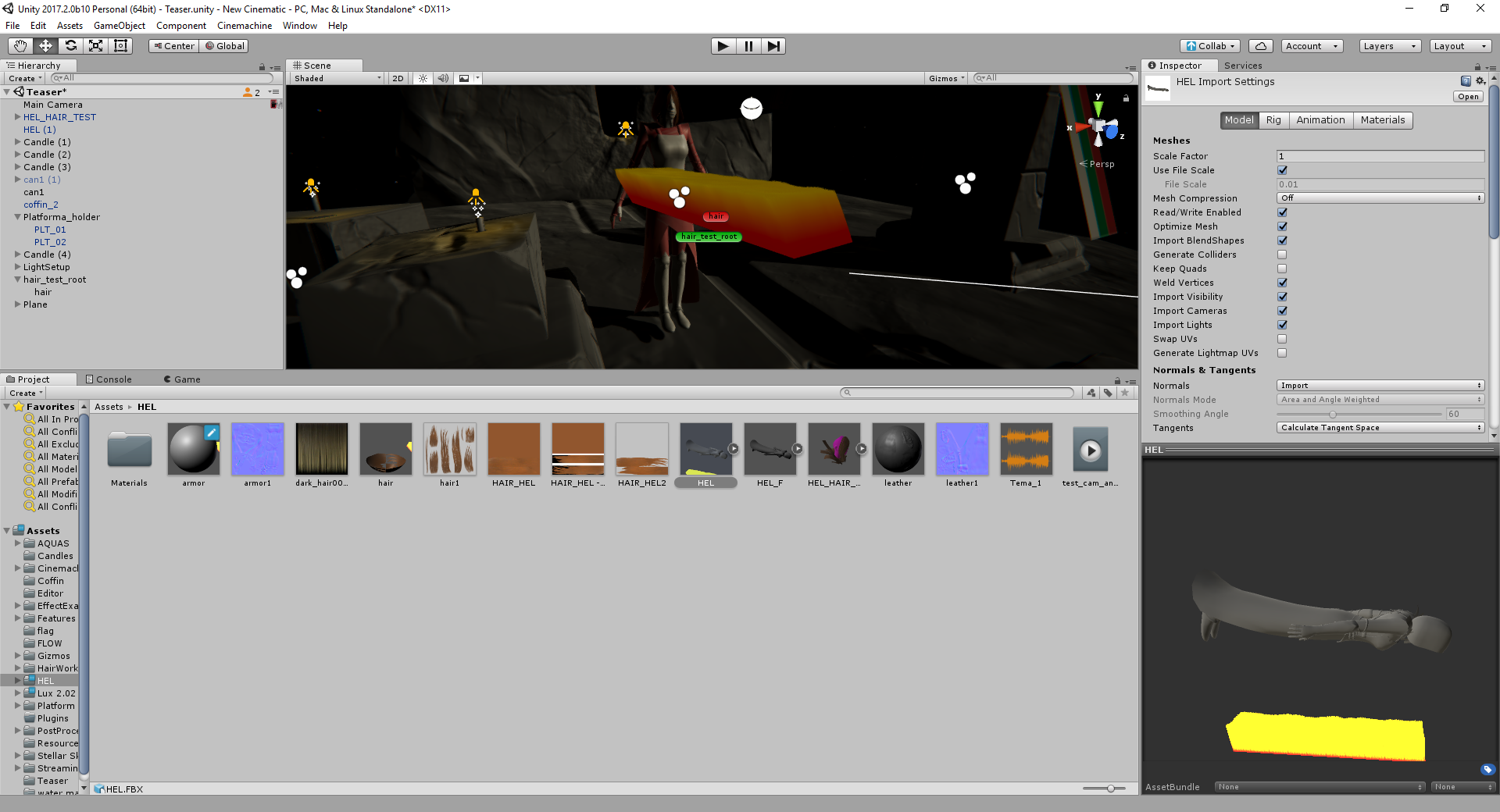
Task: Click save search star icon
Action: (1125, 393)
